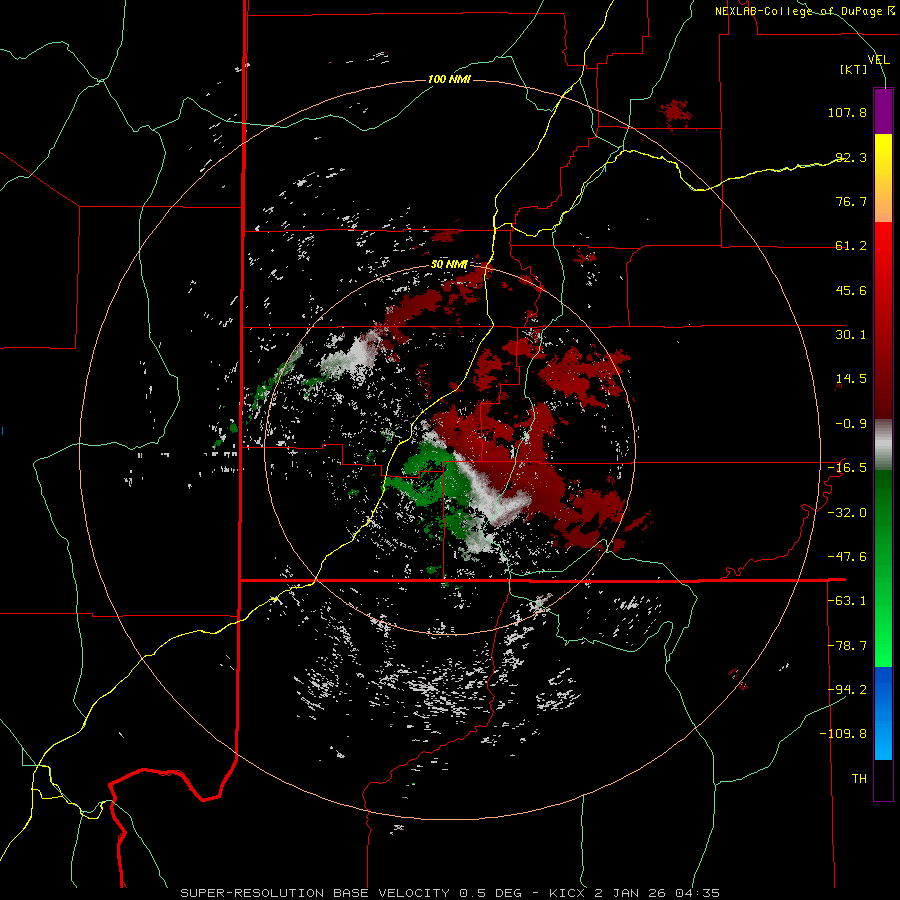Click the [KT] units label
900x900 pixels.
coord(853,69)
